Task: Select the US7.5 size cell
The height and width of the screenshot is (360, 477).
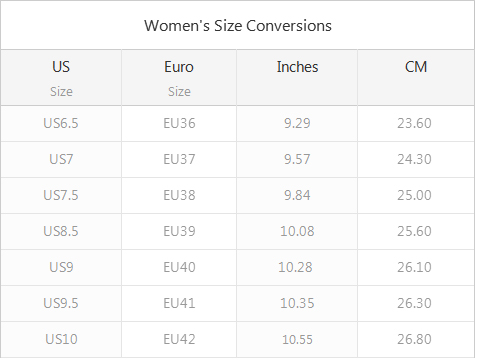Action: pos(61,195)
